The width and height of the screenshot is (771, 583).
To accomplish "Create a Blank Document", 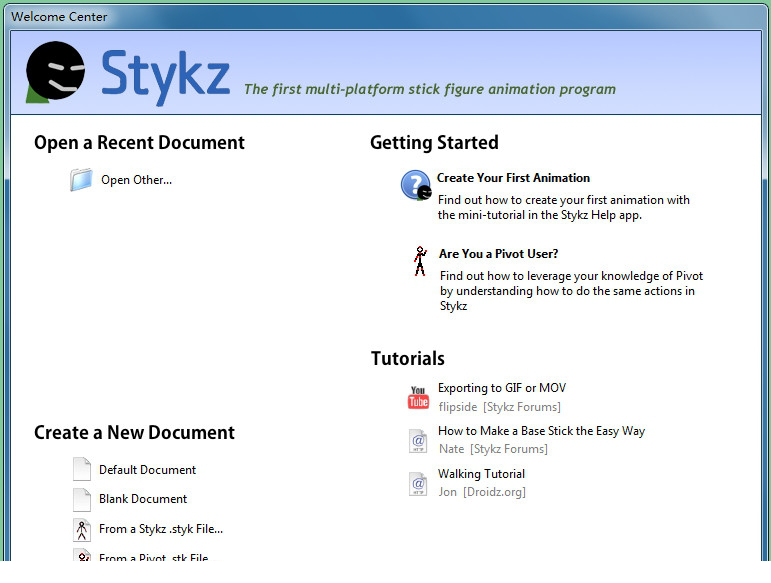I will pos(143,499).
